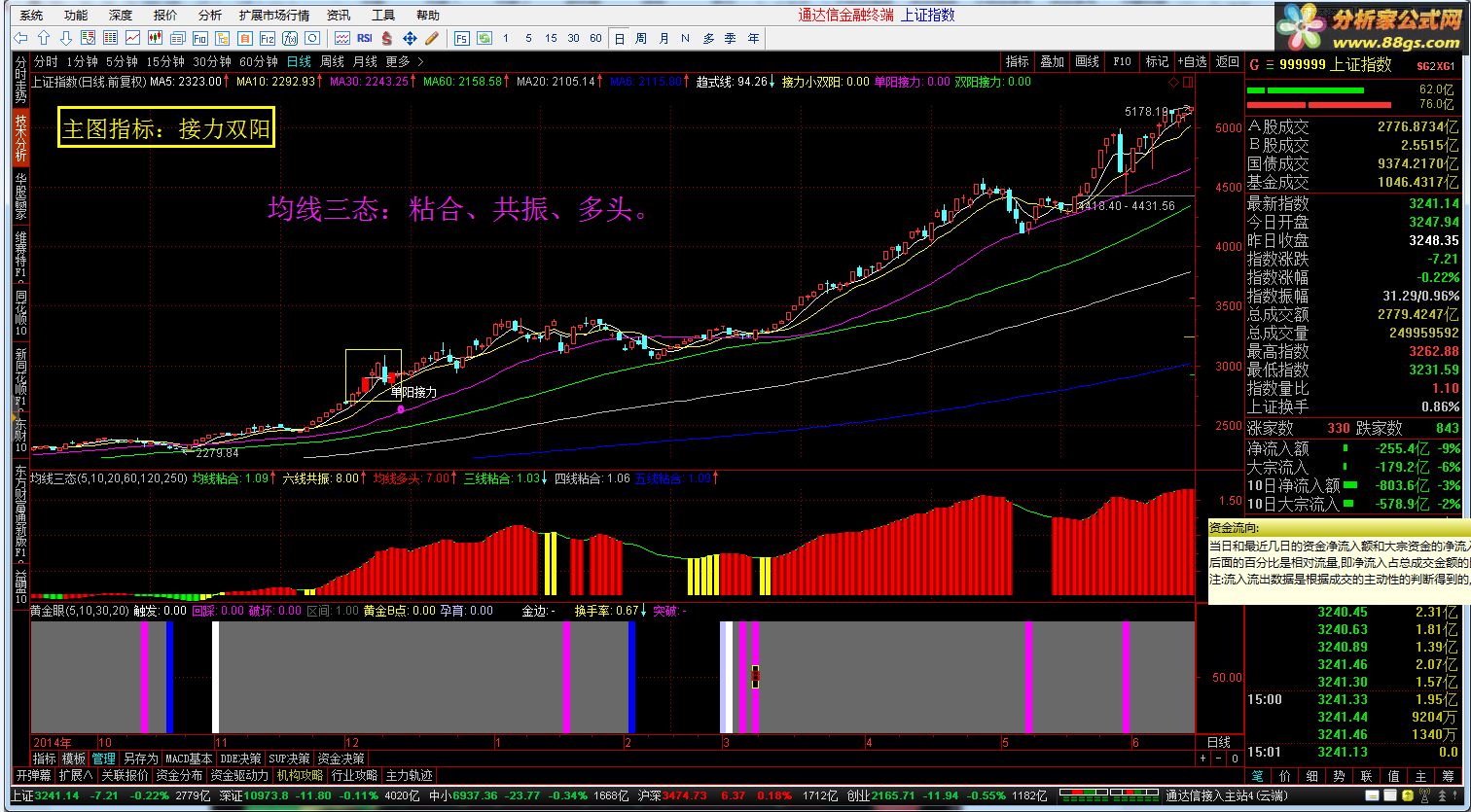Click the 笔 tab in bottom-right panel

pos(1257,776)
